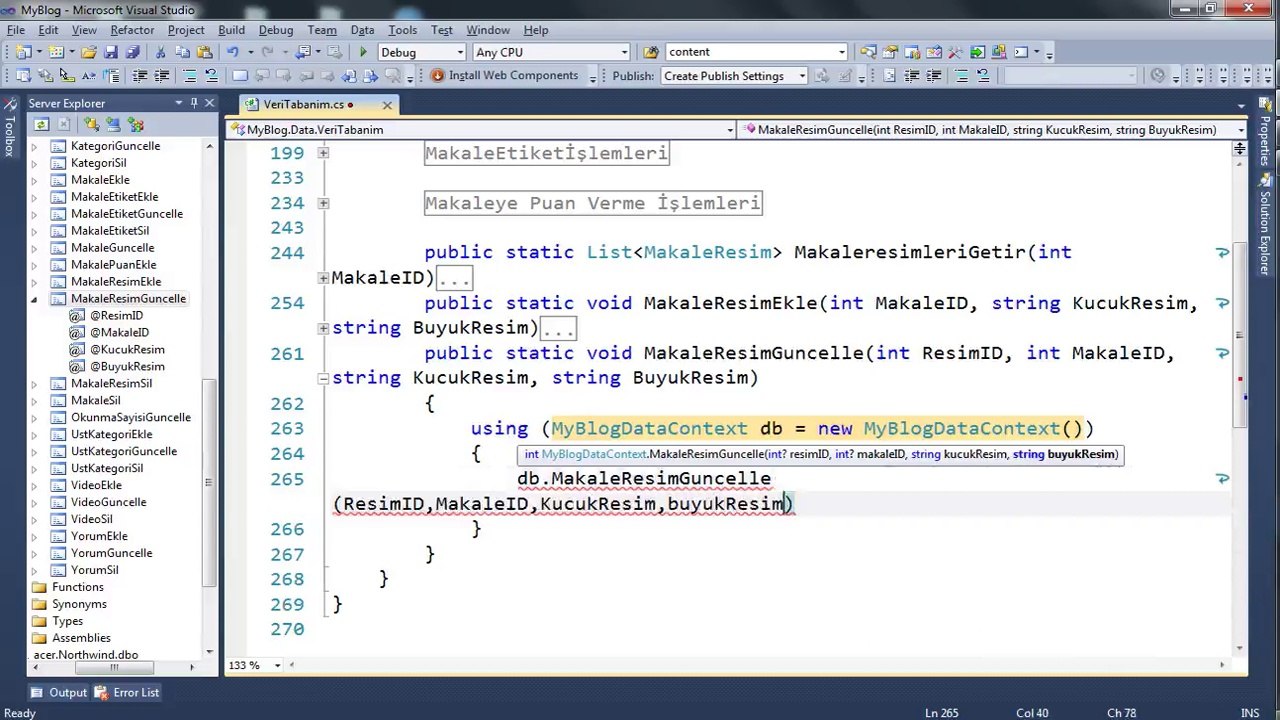1280x720 pixels.
Task: Select the Functions folder in tree
Action: 77,587
